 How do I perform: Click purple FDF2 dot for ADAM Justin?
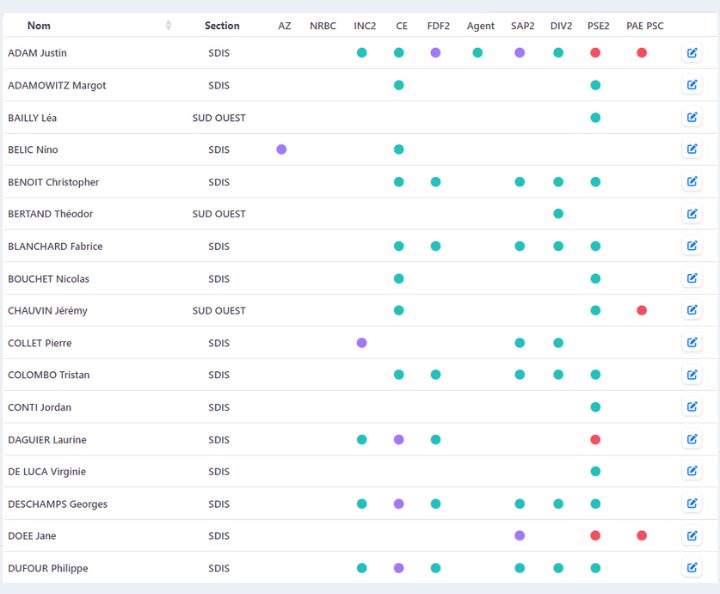(x=435, y=53)
